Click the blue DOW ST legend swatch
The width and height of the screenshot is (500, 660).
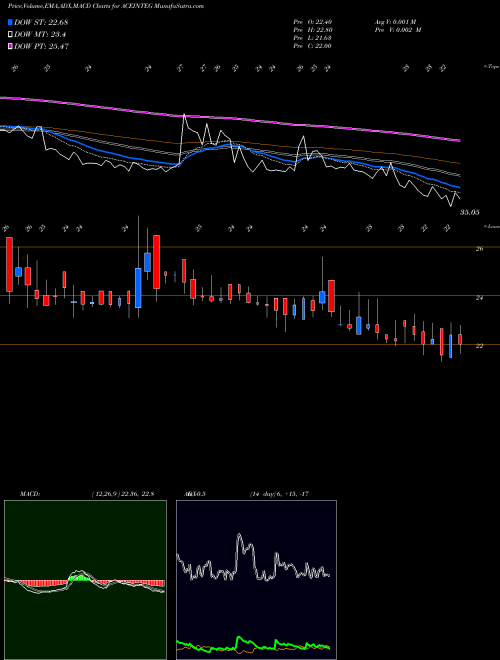coord(10,22)
